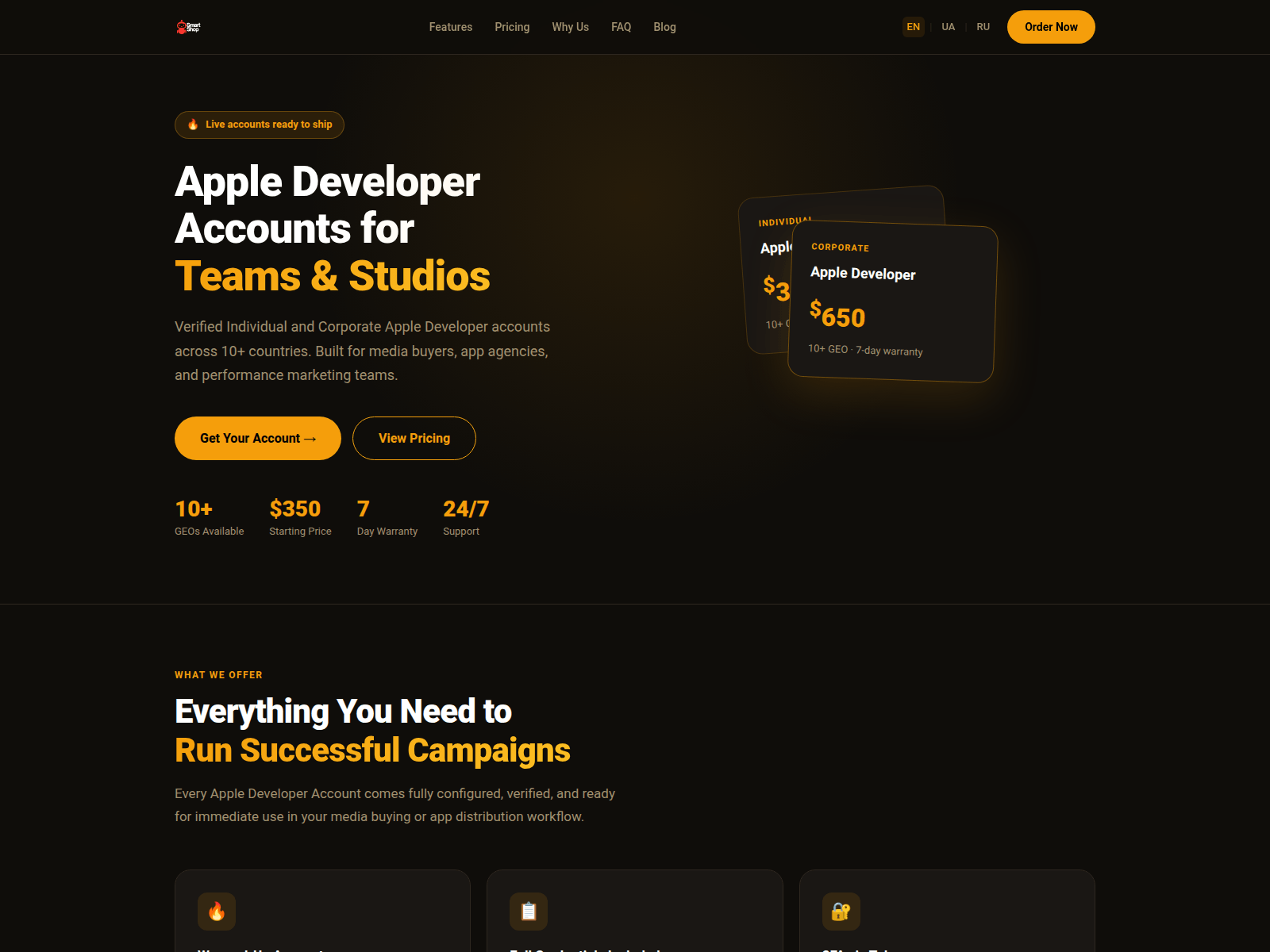This screenshot has height=952, width=1270.
Task: Click the WHAT WE OFFER label
Action: click(x=218, y=675)
